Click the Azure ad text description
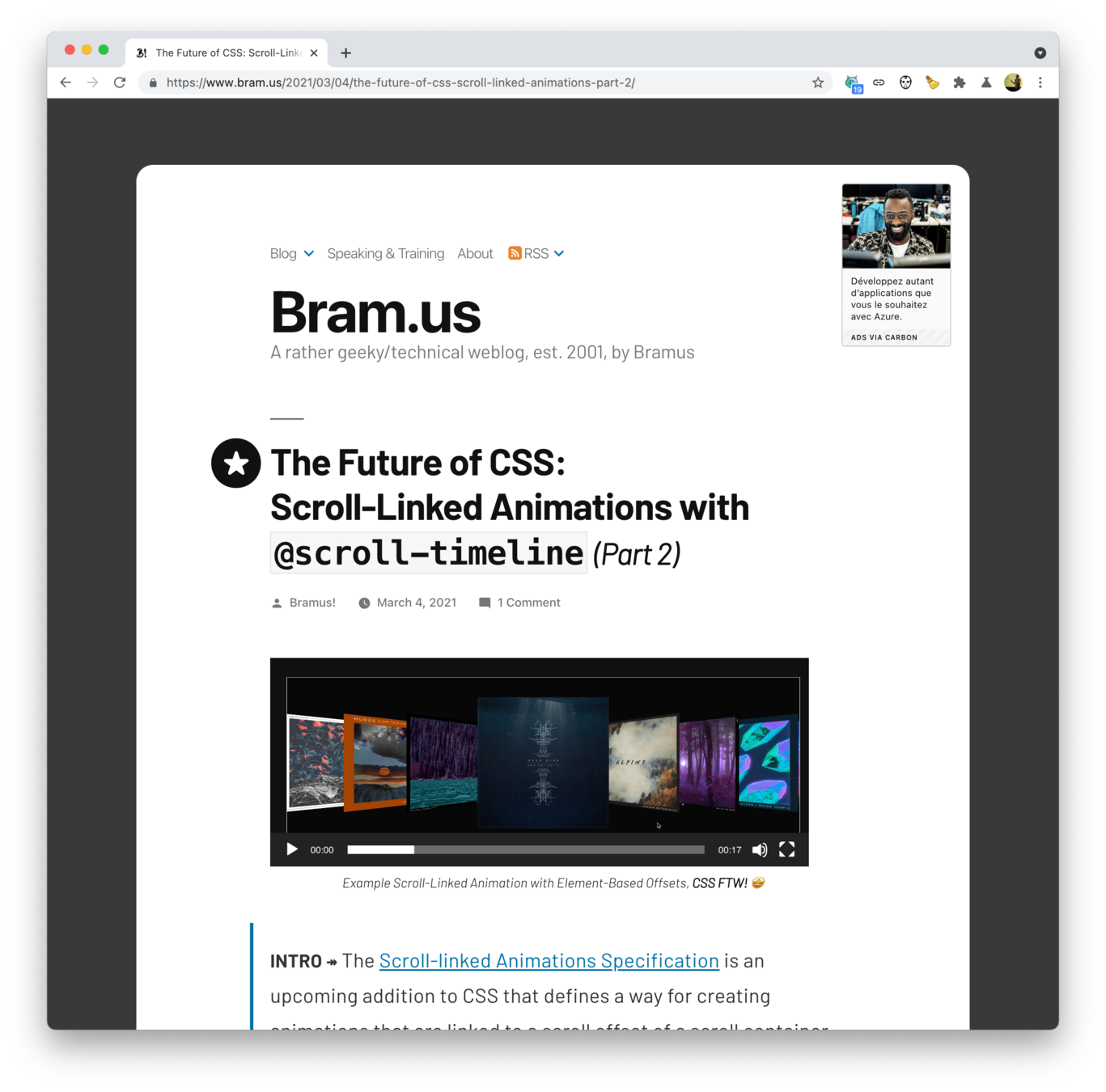This screenshot has height=1092, width=1106. click(x=892, y=299)
